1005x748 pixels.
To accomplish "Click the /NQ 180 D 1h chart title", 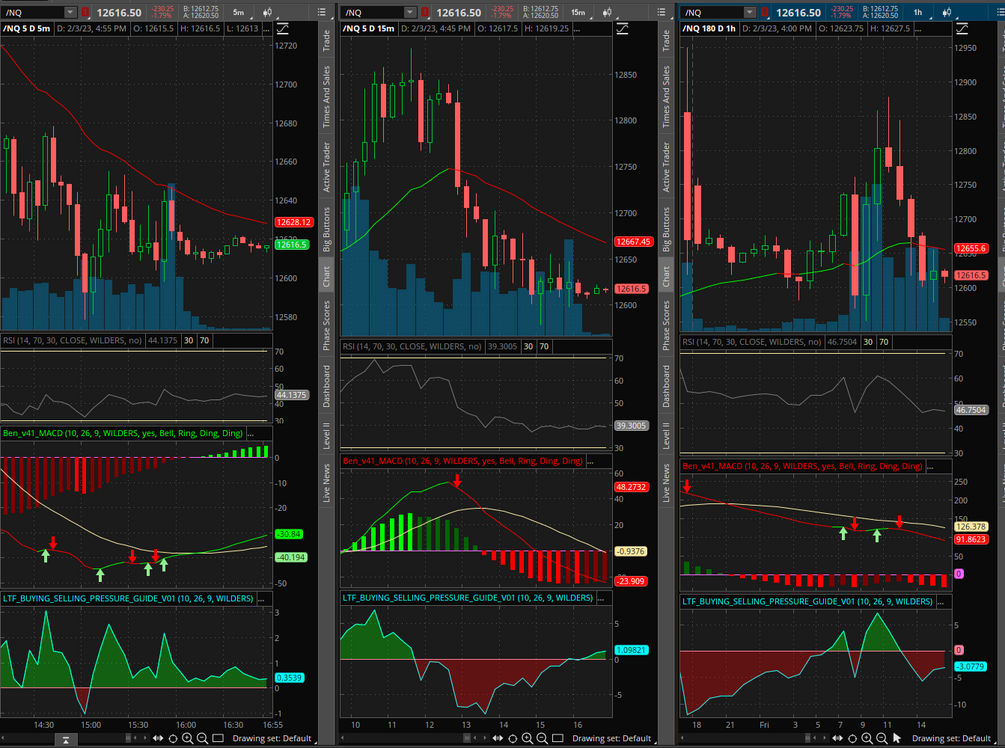I will 709,28.
